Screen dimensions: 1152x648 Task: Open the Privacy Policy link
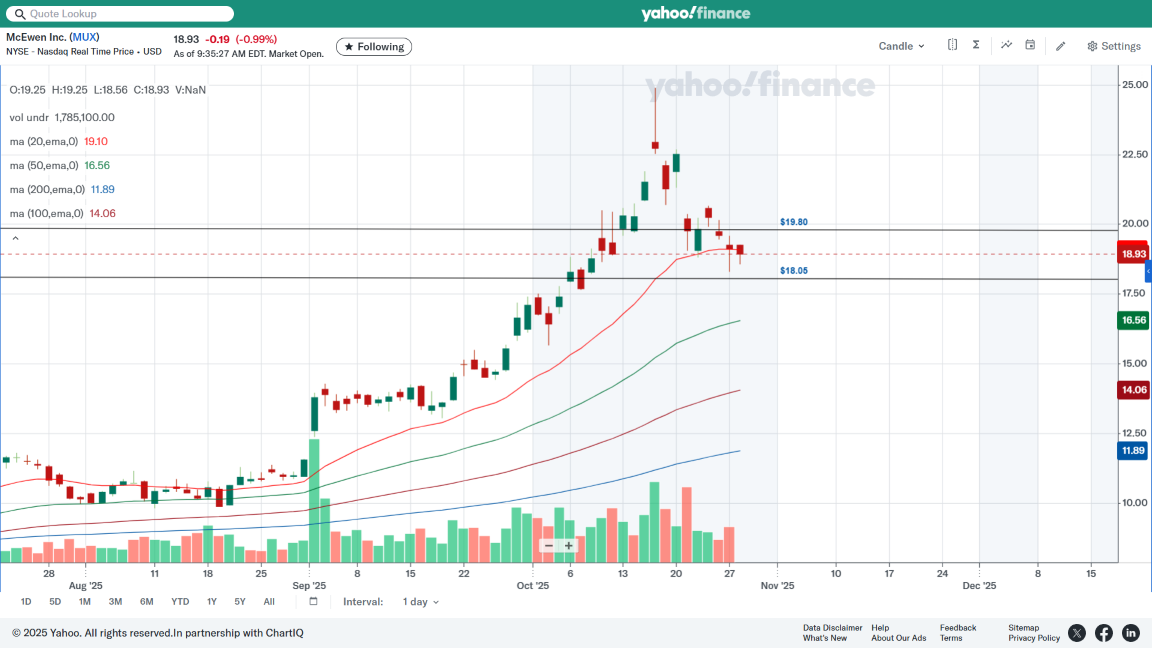pos(1034,638)
